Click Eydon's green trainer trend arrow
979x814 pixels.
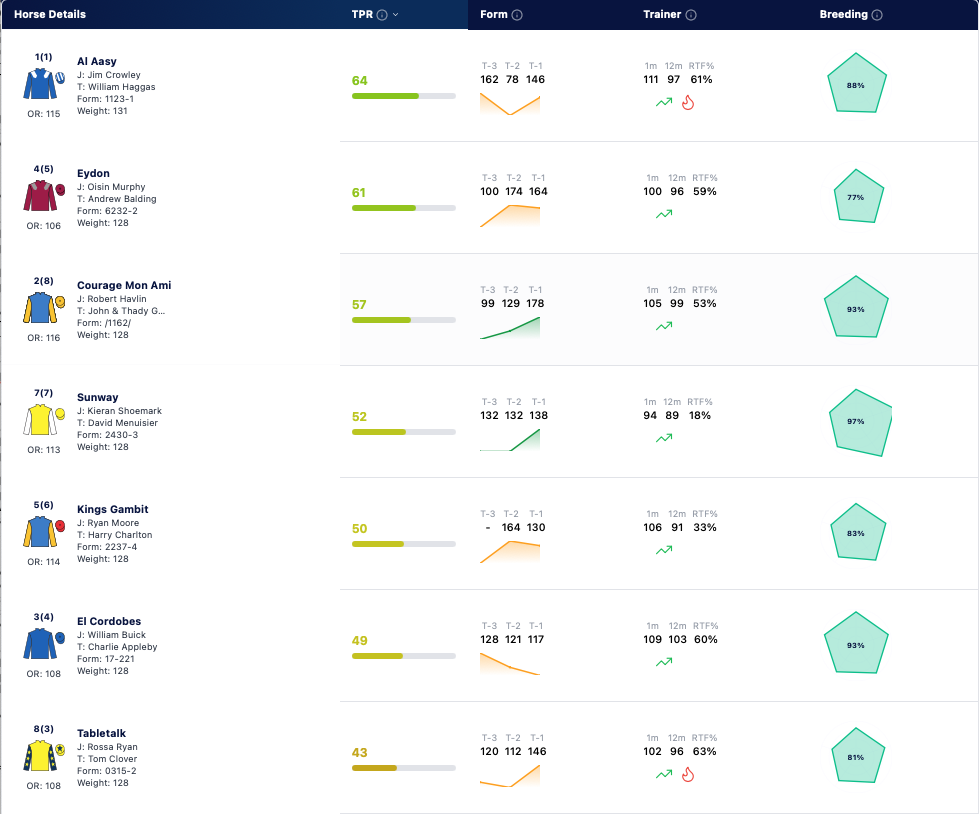pyautogui.click(x=664, y=214)
